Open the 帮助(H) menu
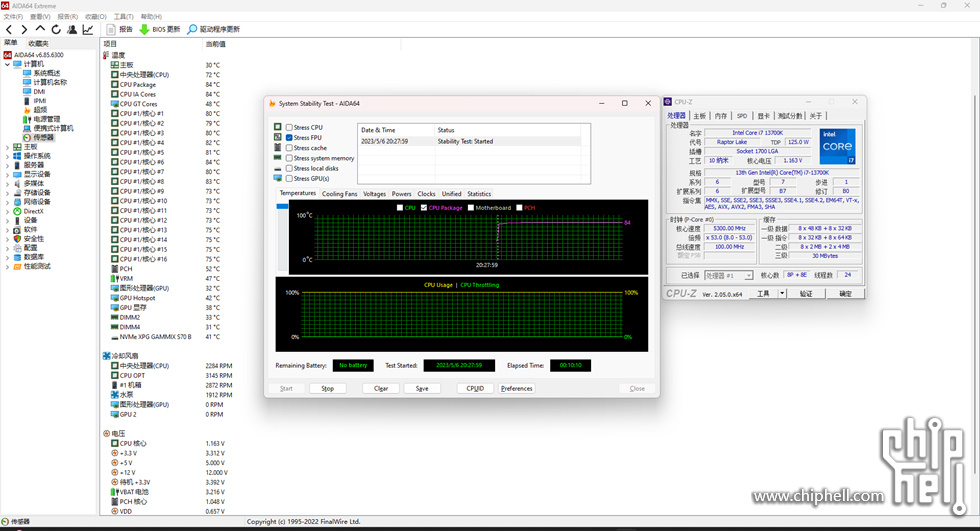980x531 pixels. [x=151, y=17]
